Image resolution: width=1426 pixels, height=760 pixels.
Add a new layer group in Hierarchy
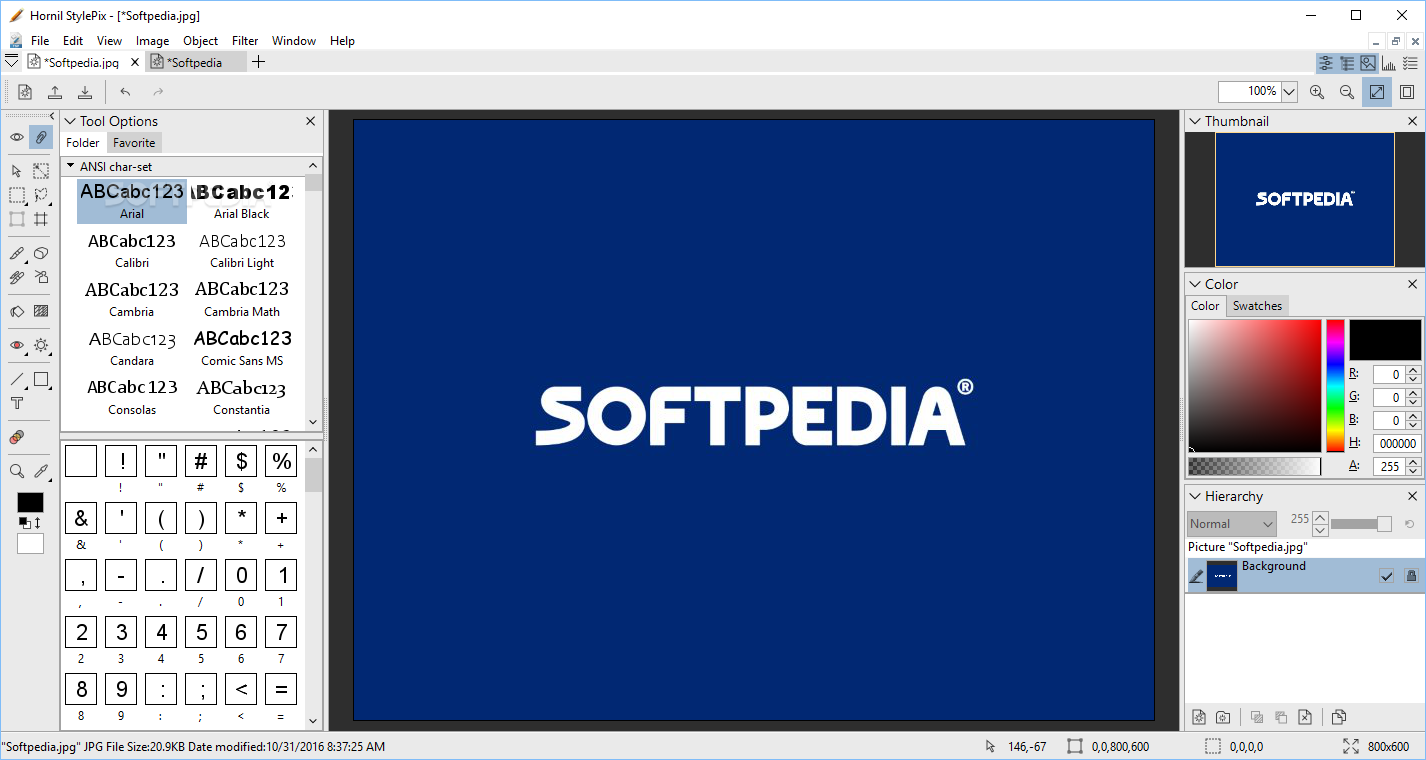[x=1223, y=717]
